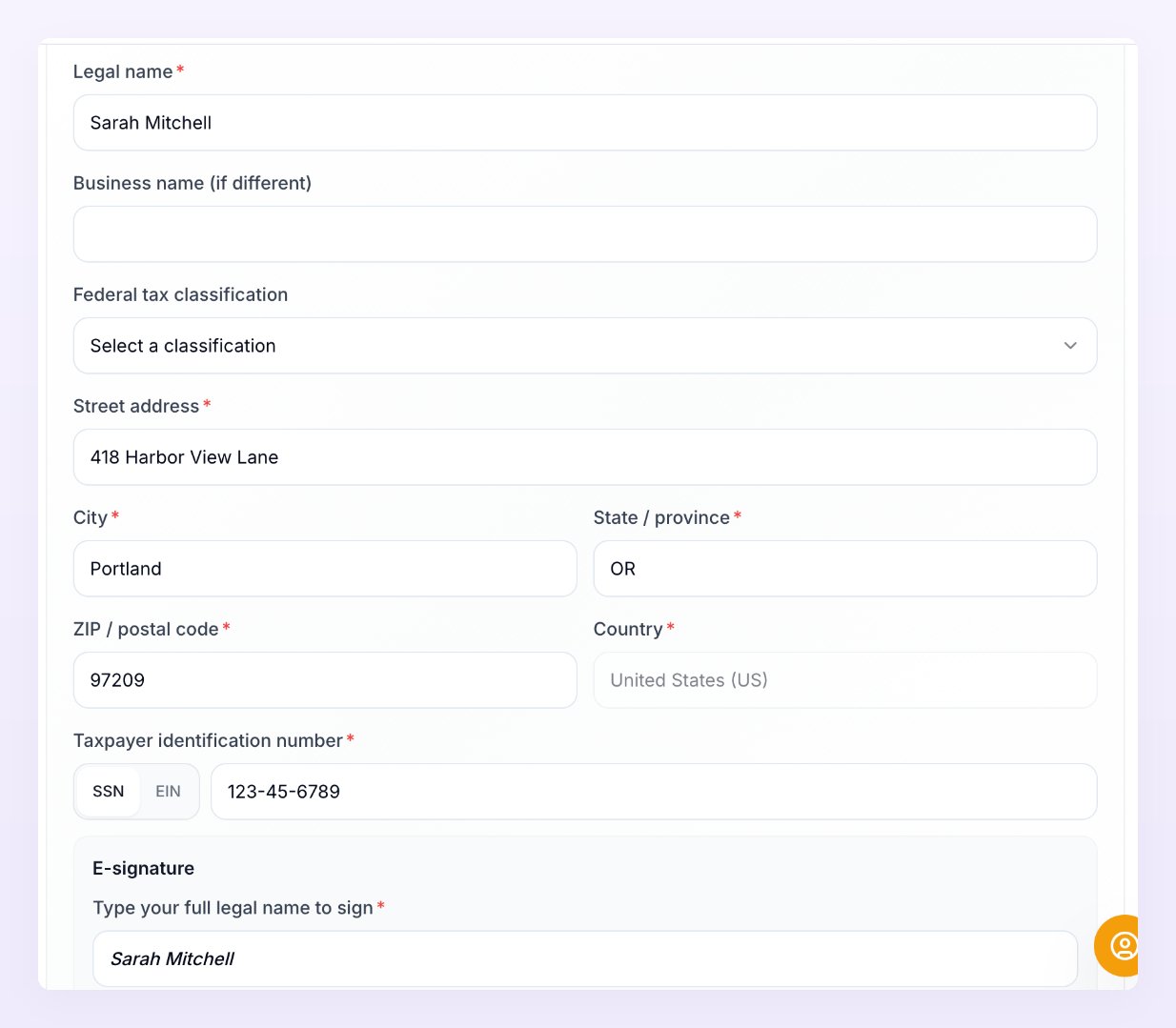
Task: Click the State / province field
Action: 845,569
